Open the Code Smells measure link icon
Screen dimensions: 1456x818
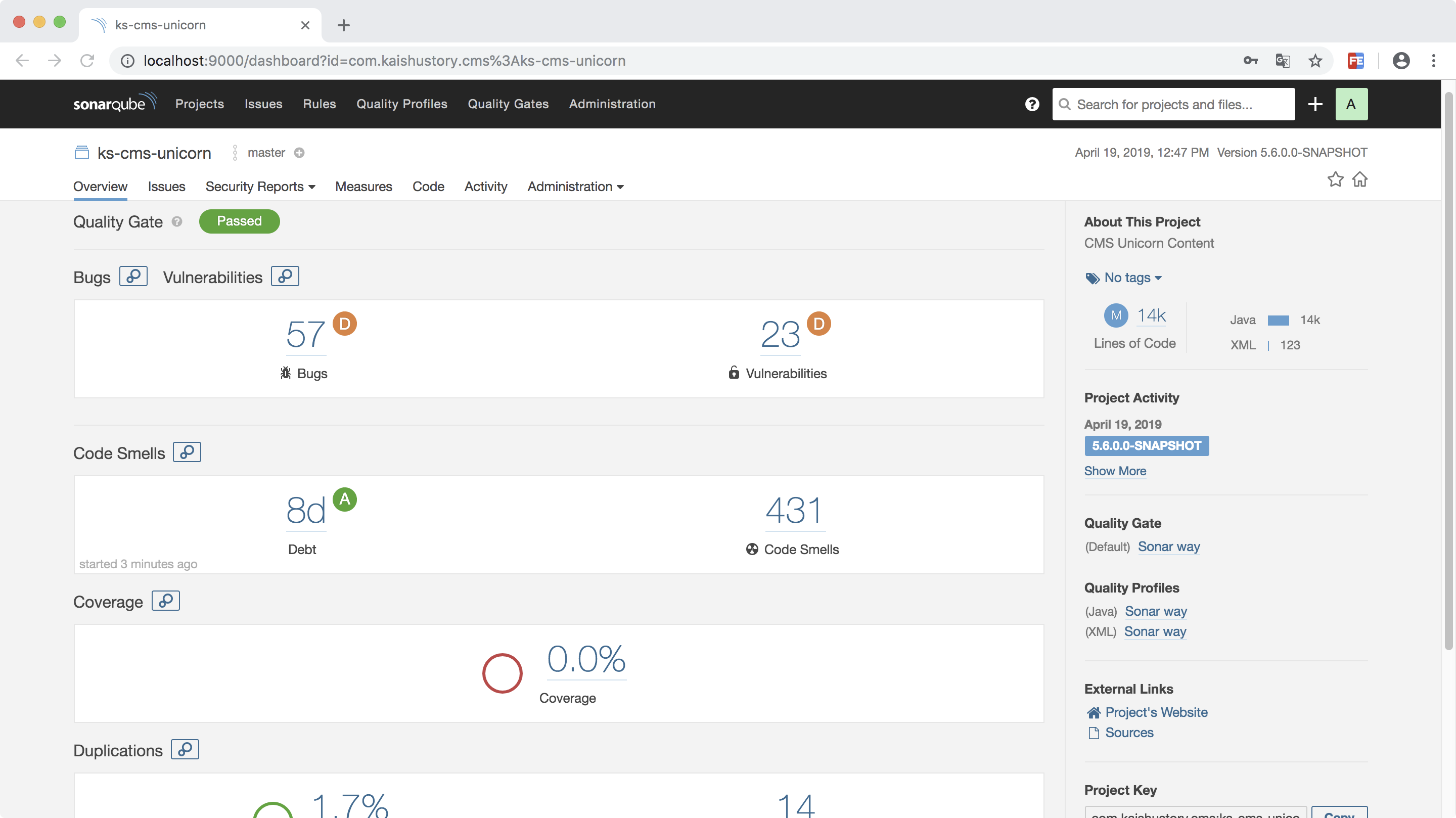[187, 452]
